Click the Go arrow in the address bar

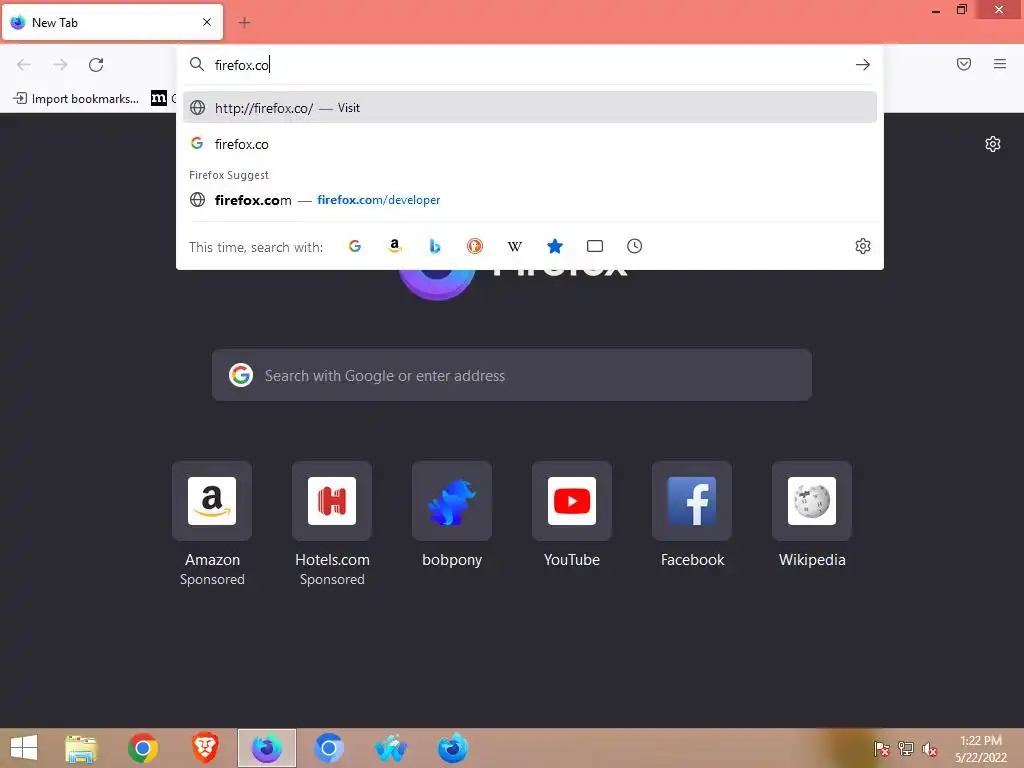click(863, 65)
